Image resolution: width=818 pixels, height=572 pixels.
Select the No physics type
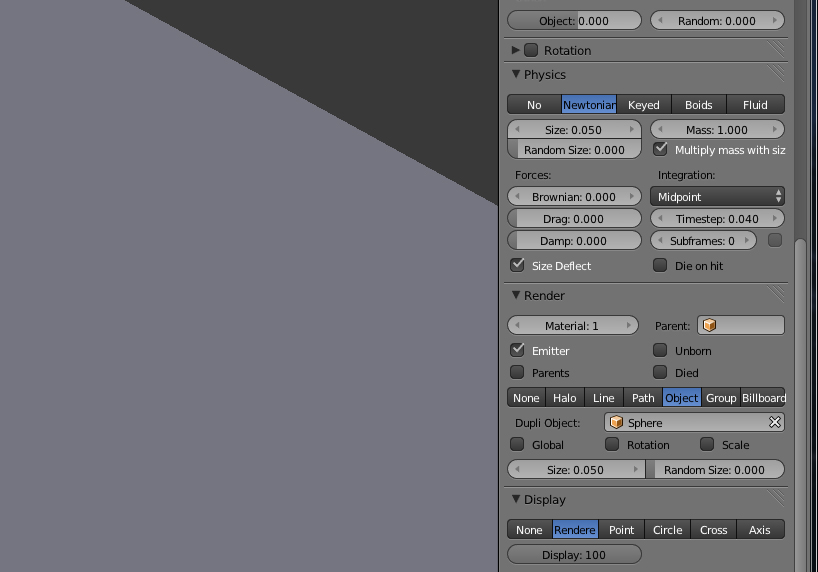click(534, 104)
